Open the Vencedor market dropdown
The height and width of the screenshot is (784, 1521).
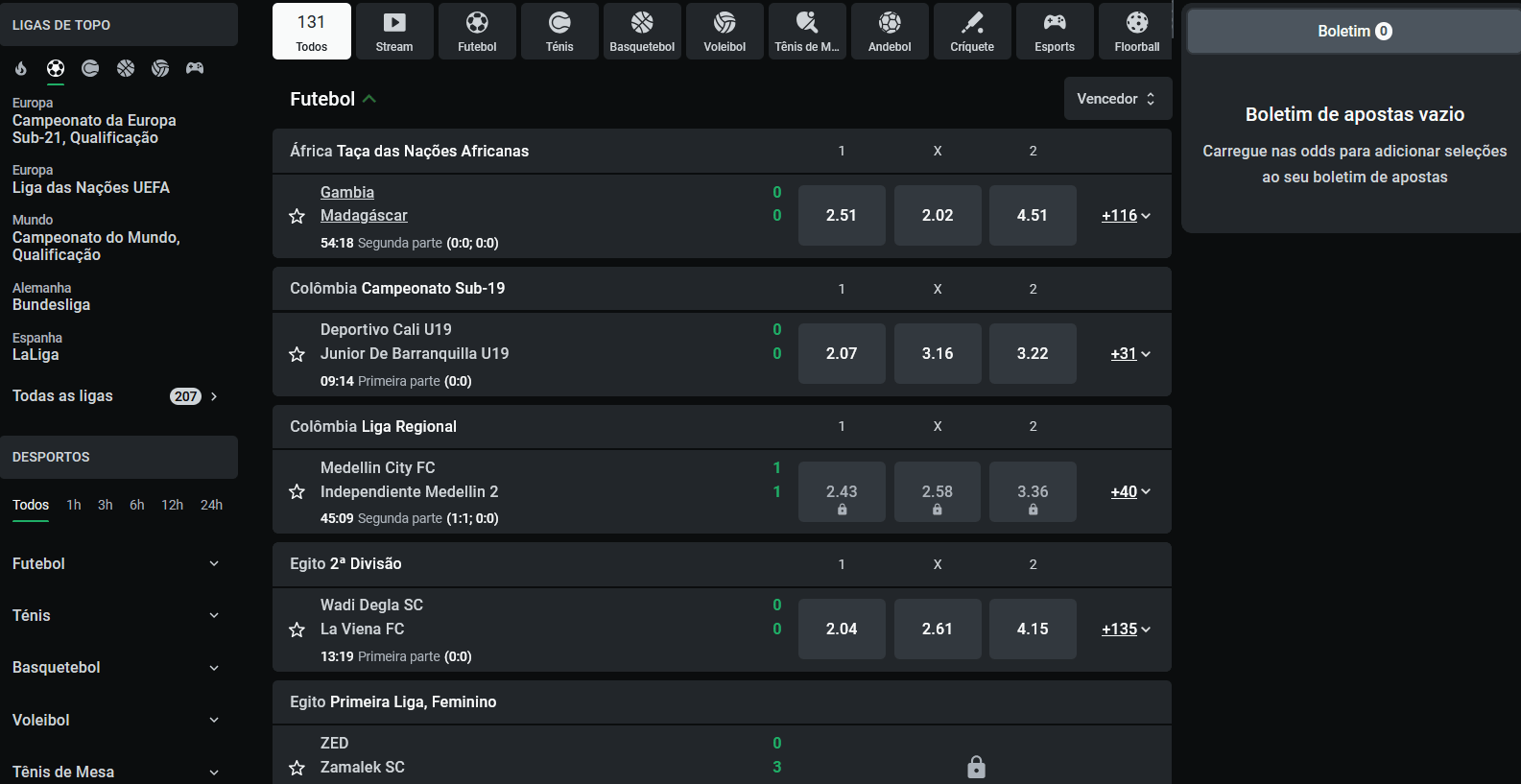point(1117,99)
